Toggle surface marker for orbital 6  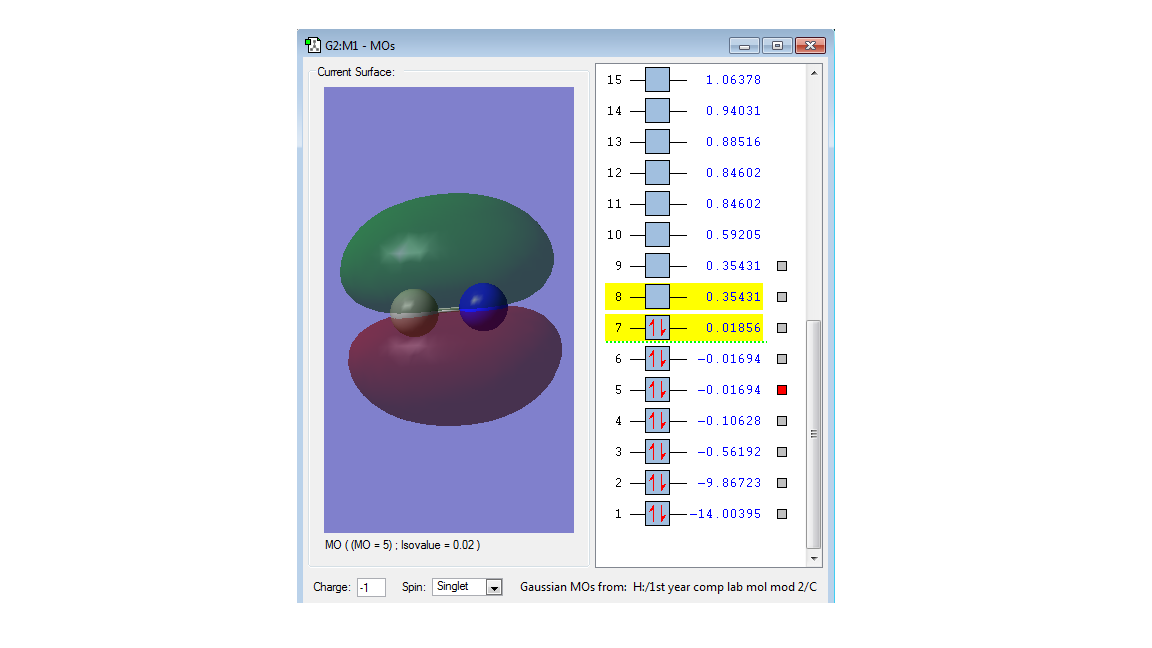[782, 359]
